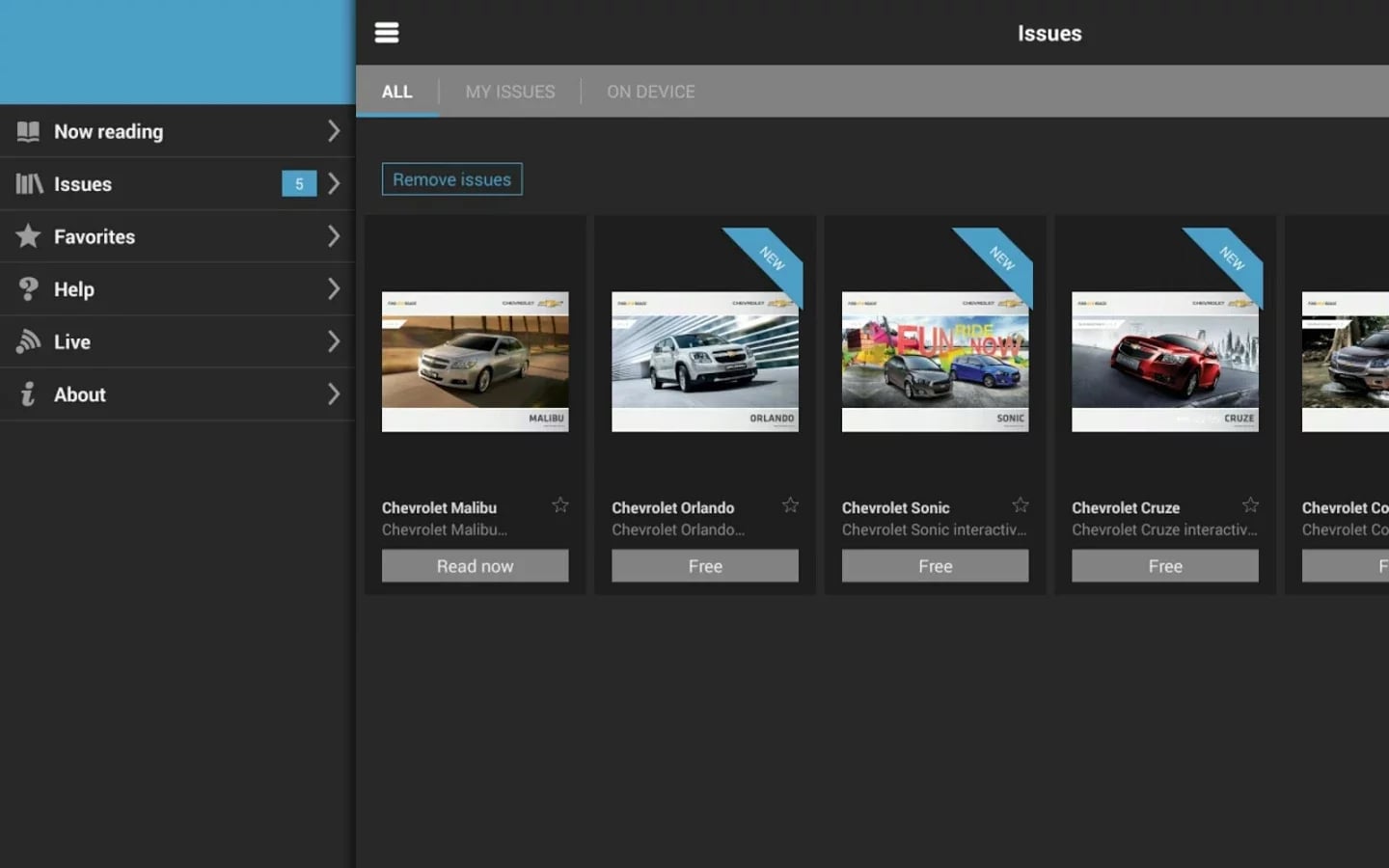Click the Favorites star icon in sidebar

coord(28,236)
